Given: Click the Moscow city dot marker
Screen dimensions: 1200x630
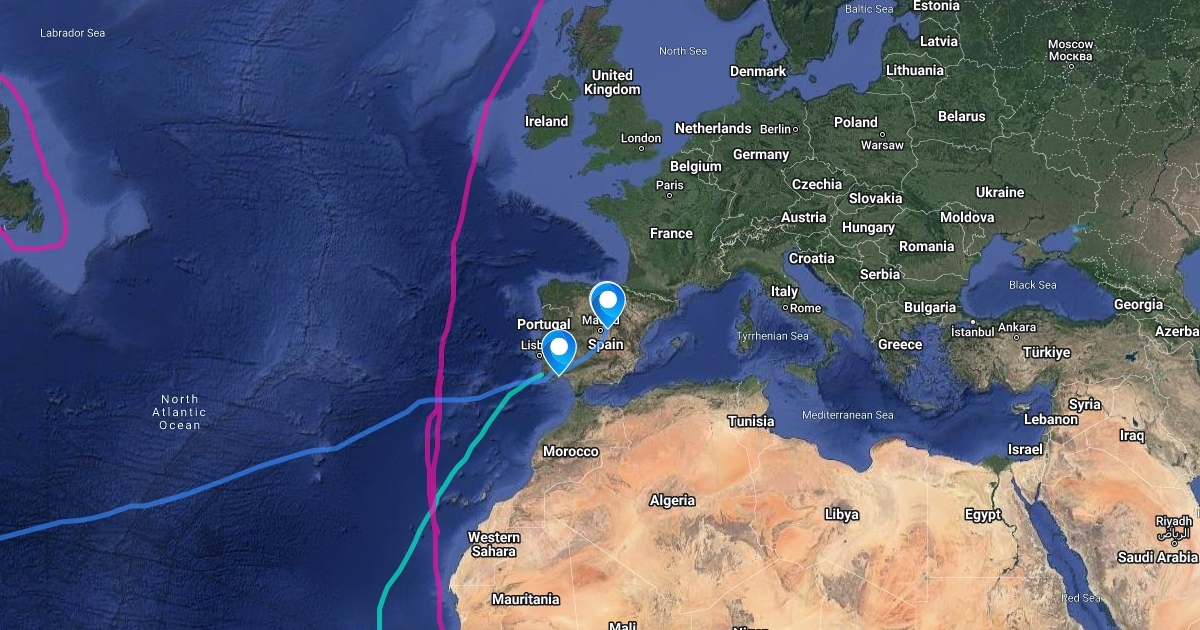Looking at the screenshot, I should click(1070, 67).
